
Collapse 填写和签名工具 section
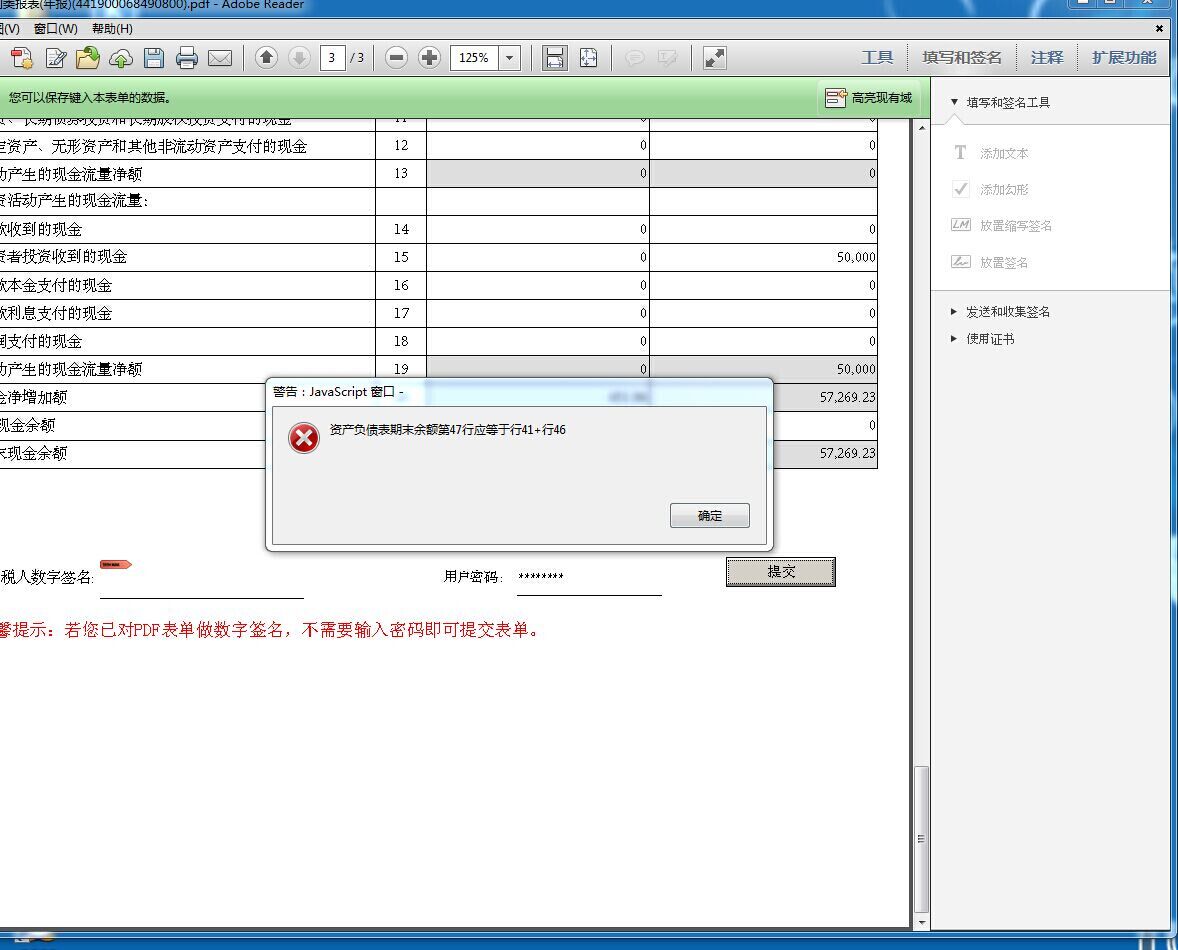pos(1000,102)
